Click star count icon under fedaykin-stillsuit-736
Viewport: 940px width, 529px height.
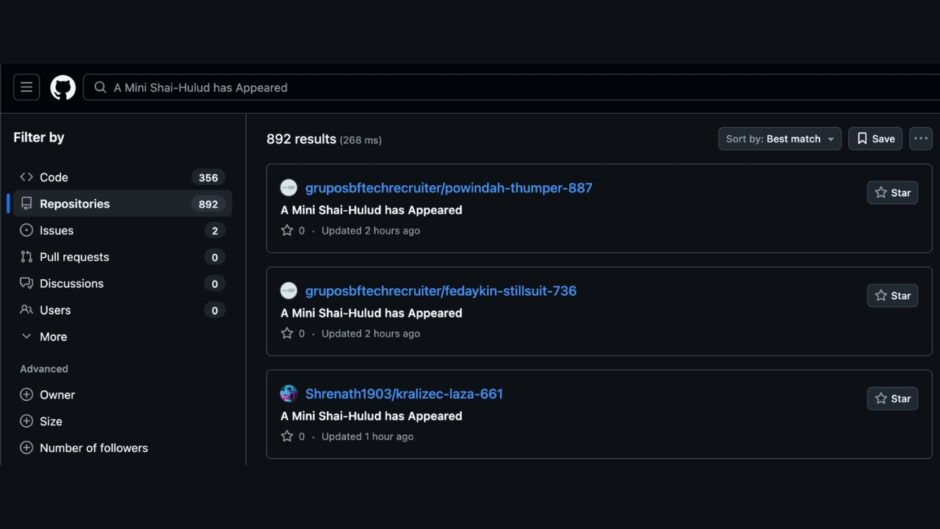pyautogui.click(x=288, y=334)
